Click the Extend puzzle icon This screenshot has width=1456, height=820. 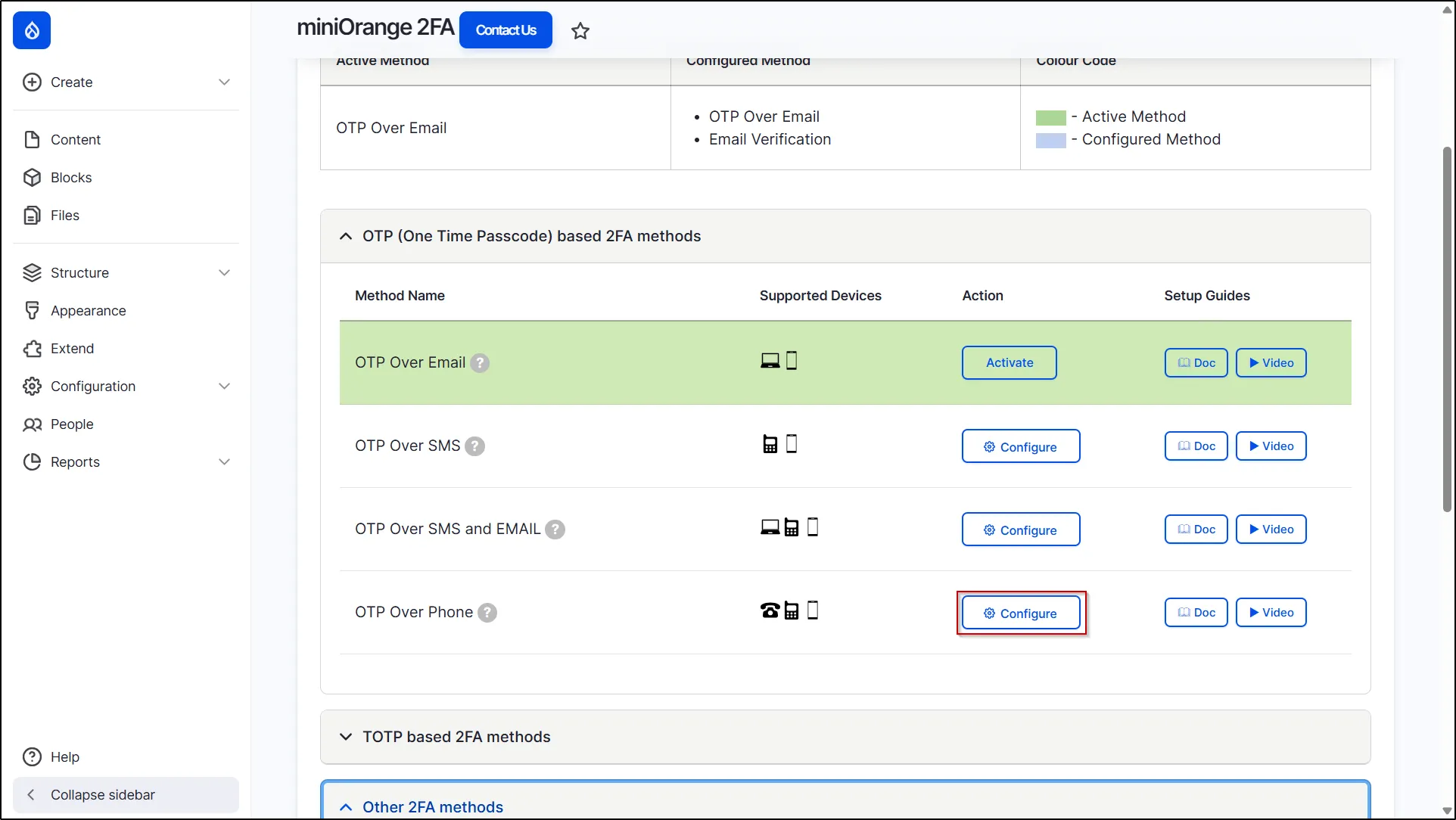point(32,348)
